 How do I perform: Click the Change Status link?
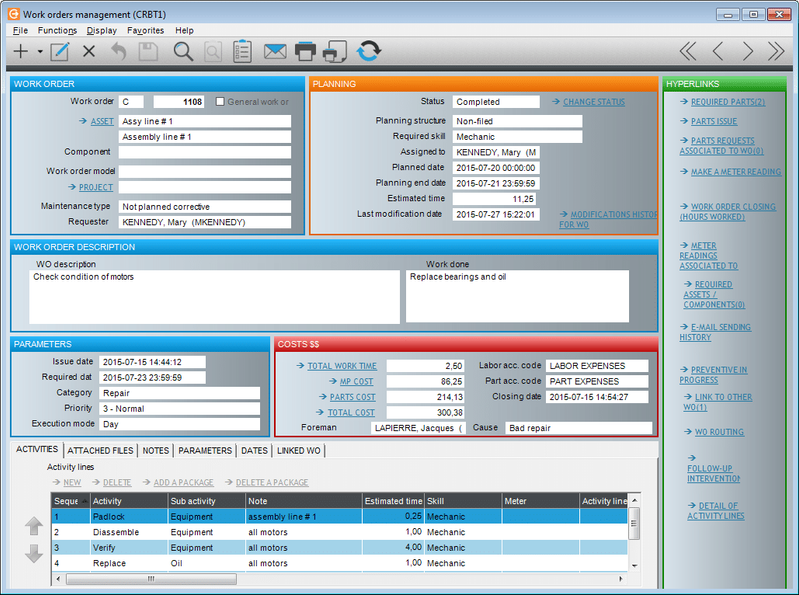[x=593, y=102]
